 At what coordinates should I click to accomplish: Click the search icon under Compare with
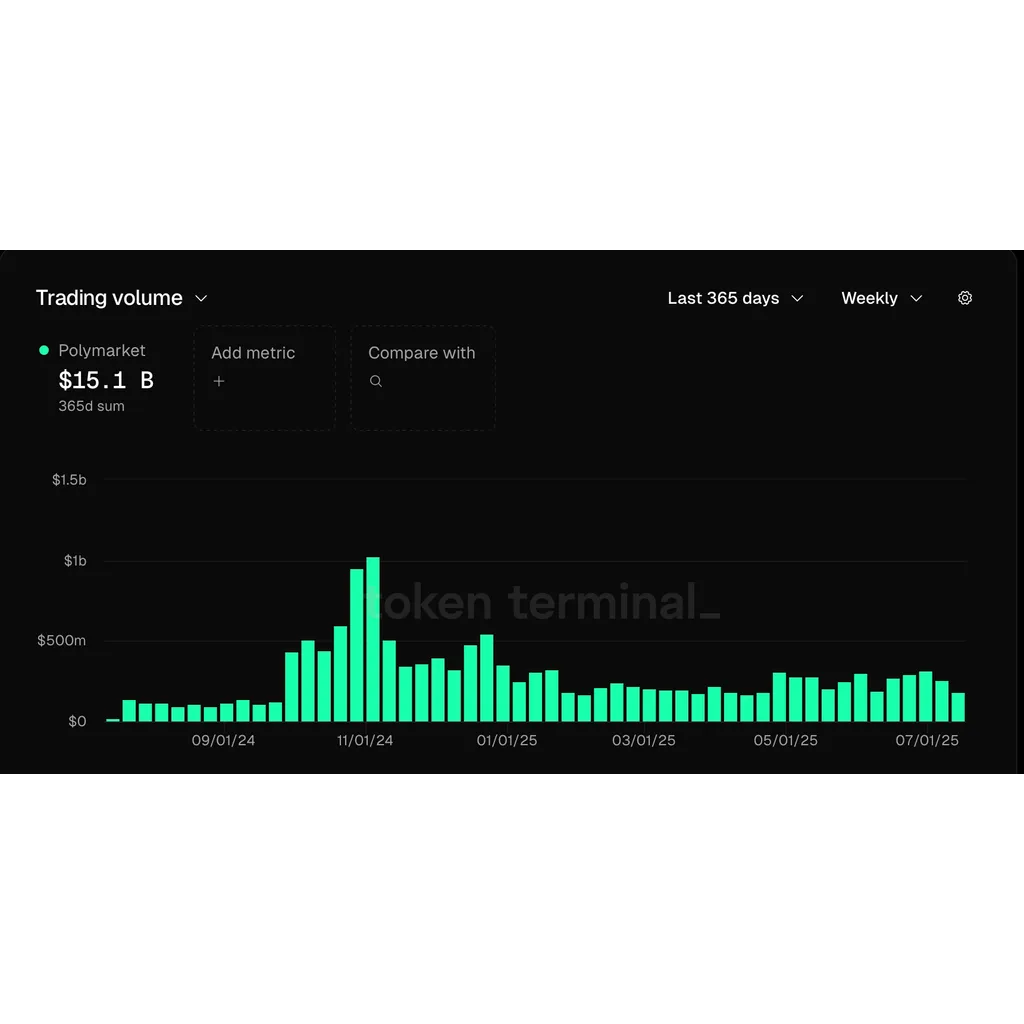click(376, 381)
